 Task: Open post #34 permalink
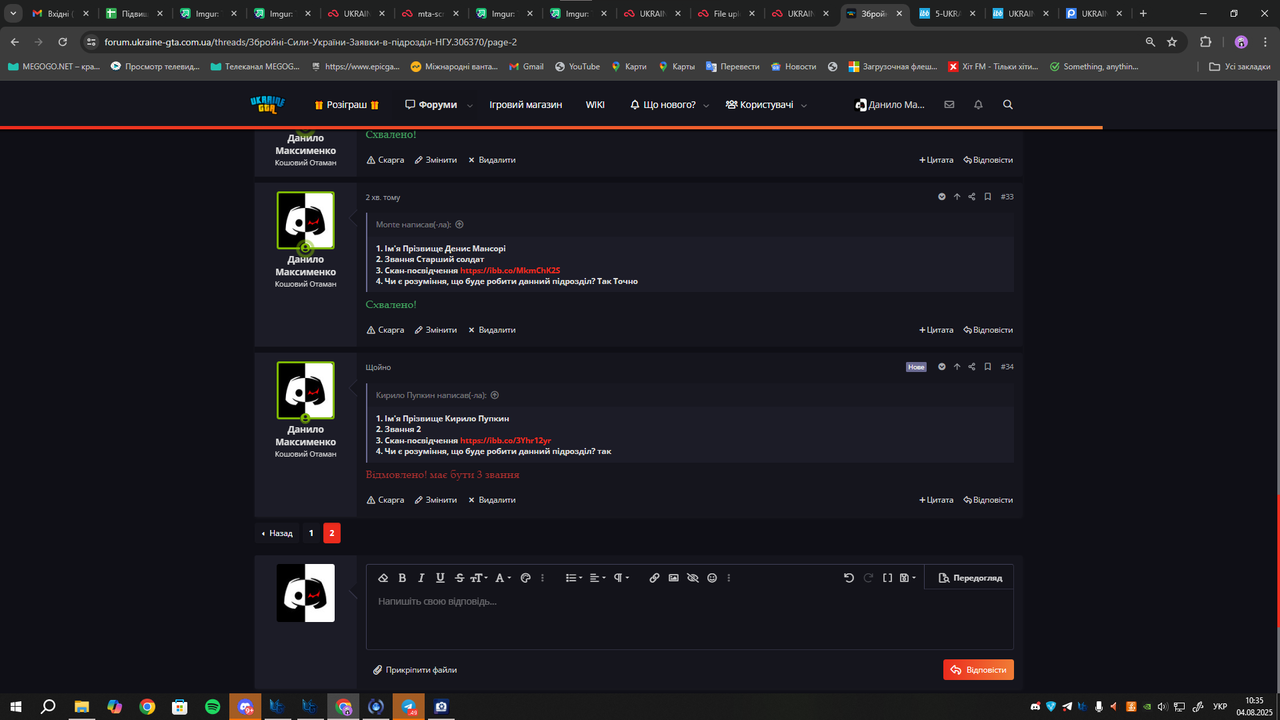tap(1007, 367)
